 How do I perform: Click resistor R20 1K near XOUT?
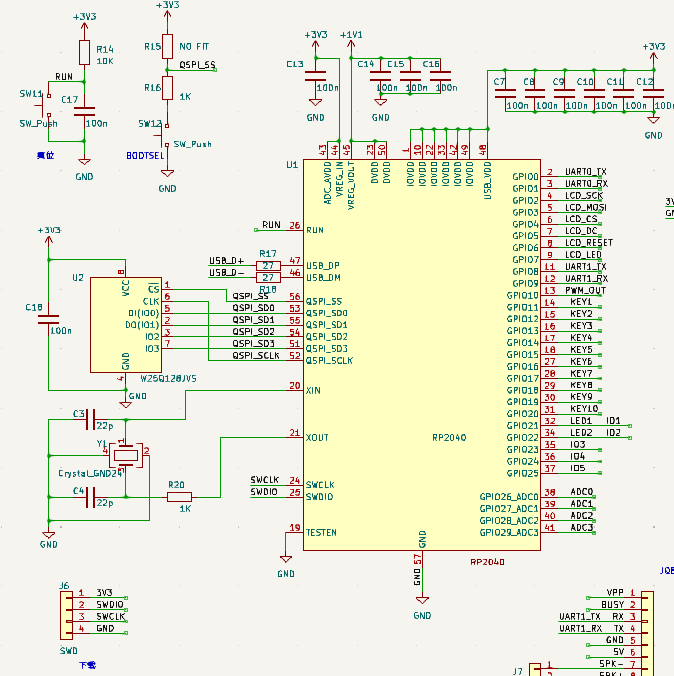179,497
